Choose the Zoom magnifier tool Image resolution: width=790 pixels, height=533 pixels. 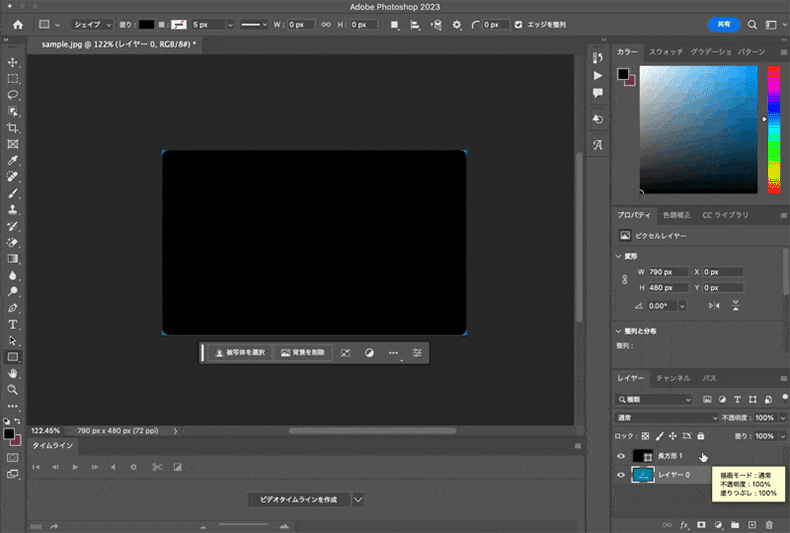(x=13, y=389)
